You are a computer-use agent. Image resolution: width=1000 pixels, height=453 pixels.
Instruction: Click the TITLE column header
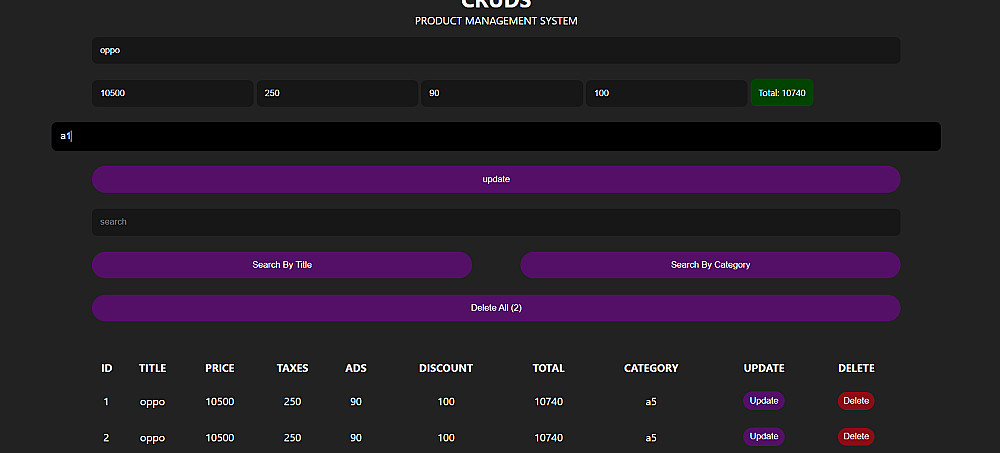(152, 368)
